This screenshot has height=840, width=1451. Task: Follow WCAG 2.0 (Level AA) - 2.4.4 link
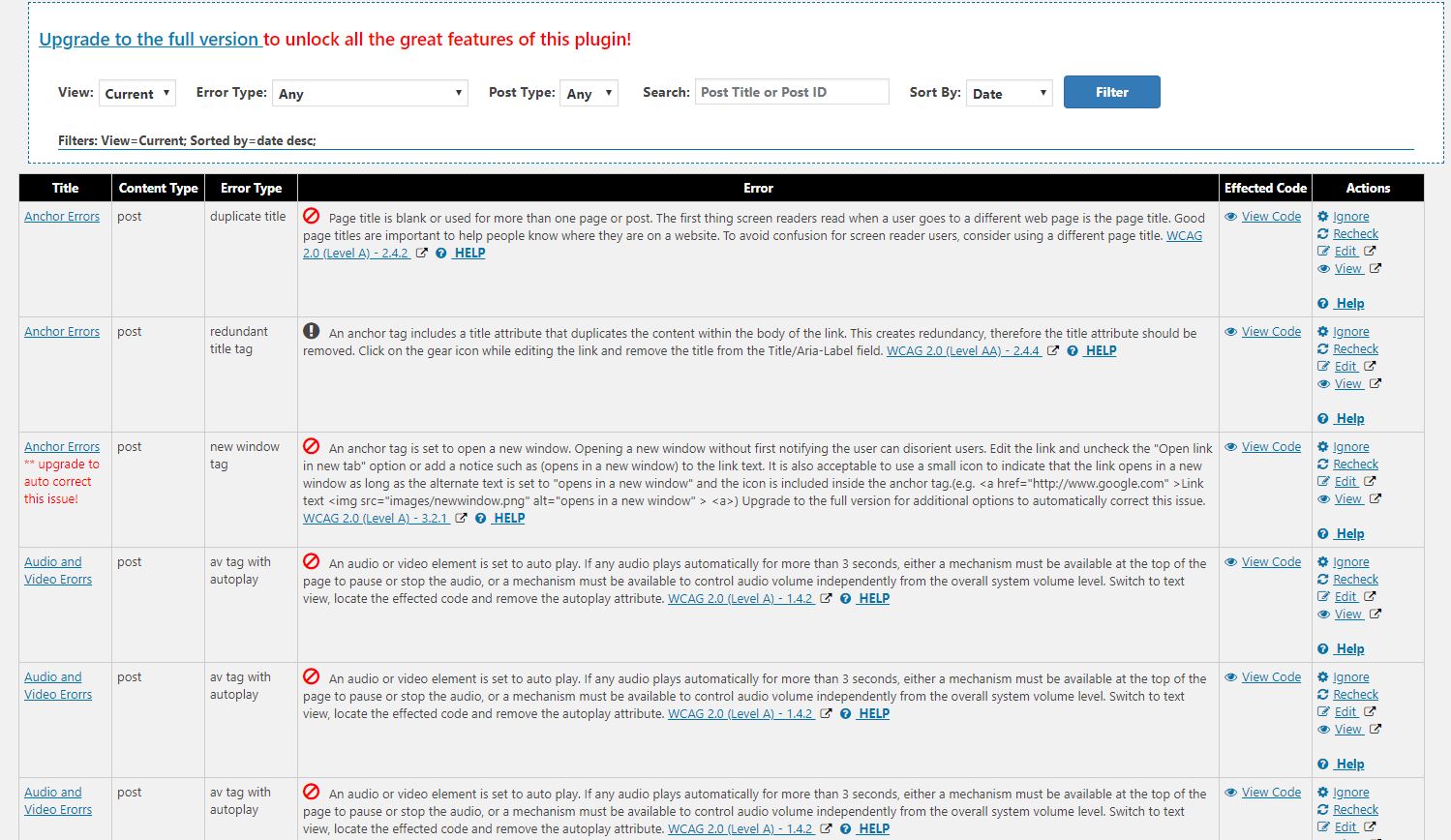964,351
